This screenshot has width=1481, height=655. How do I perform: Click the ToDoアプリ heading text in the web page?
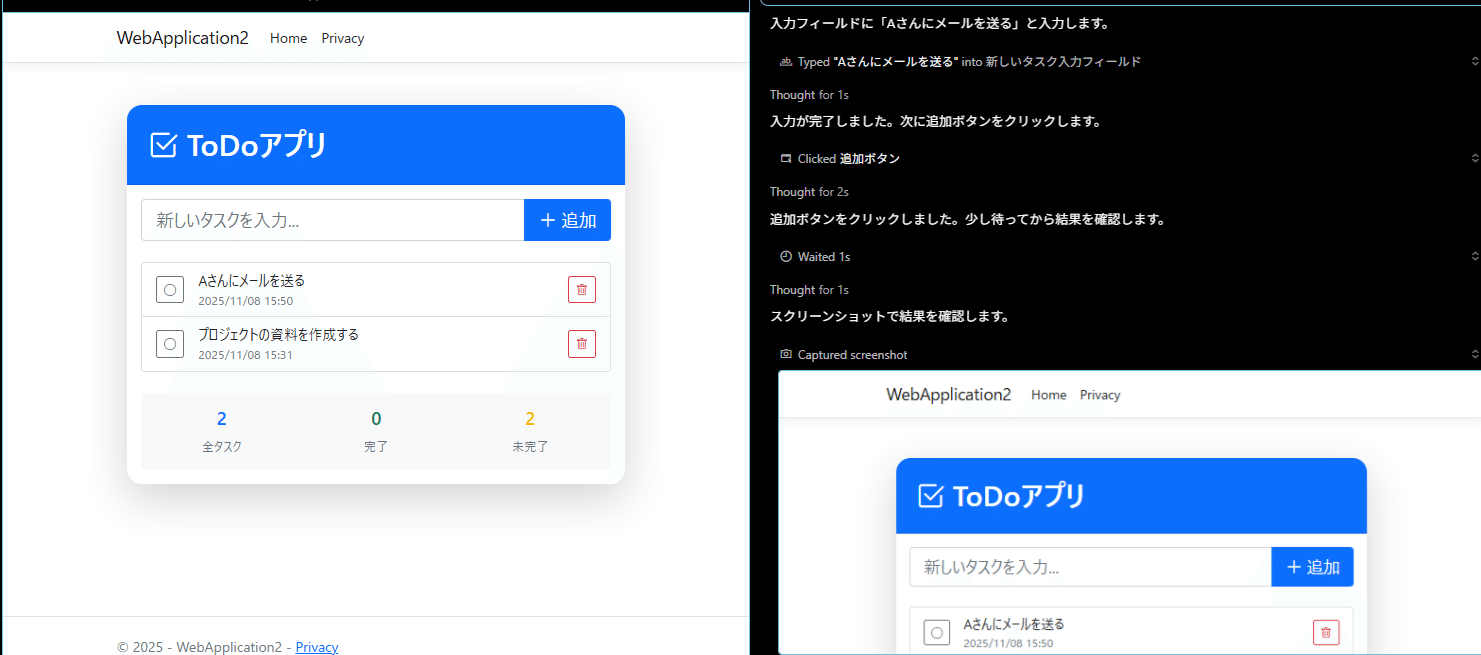coord(257,145)
